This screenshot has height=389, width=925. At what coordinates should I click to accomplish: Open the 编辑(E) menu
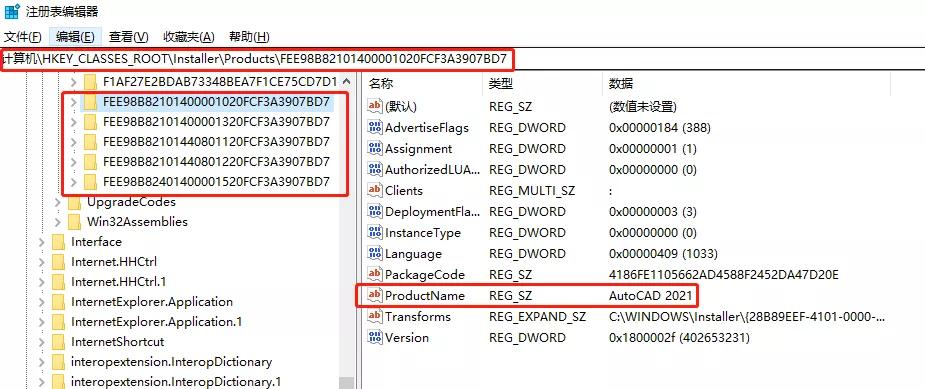[75, 37]
